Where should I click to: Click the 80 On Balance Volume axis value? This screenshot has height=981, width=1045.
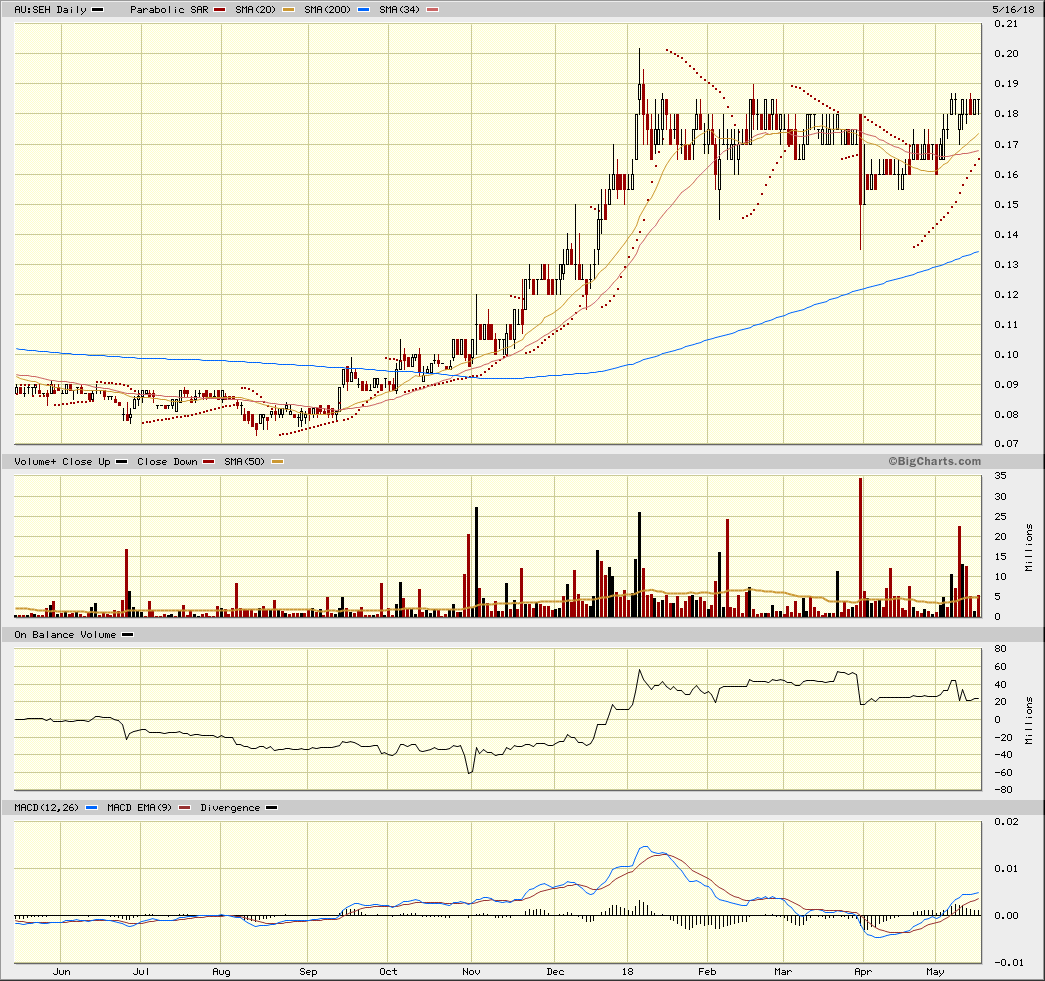[1000, 649]
